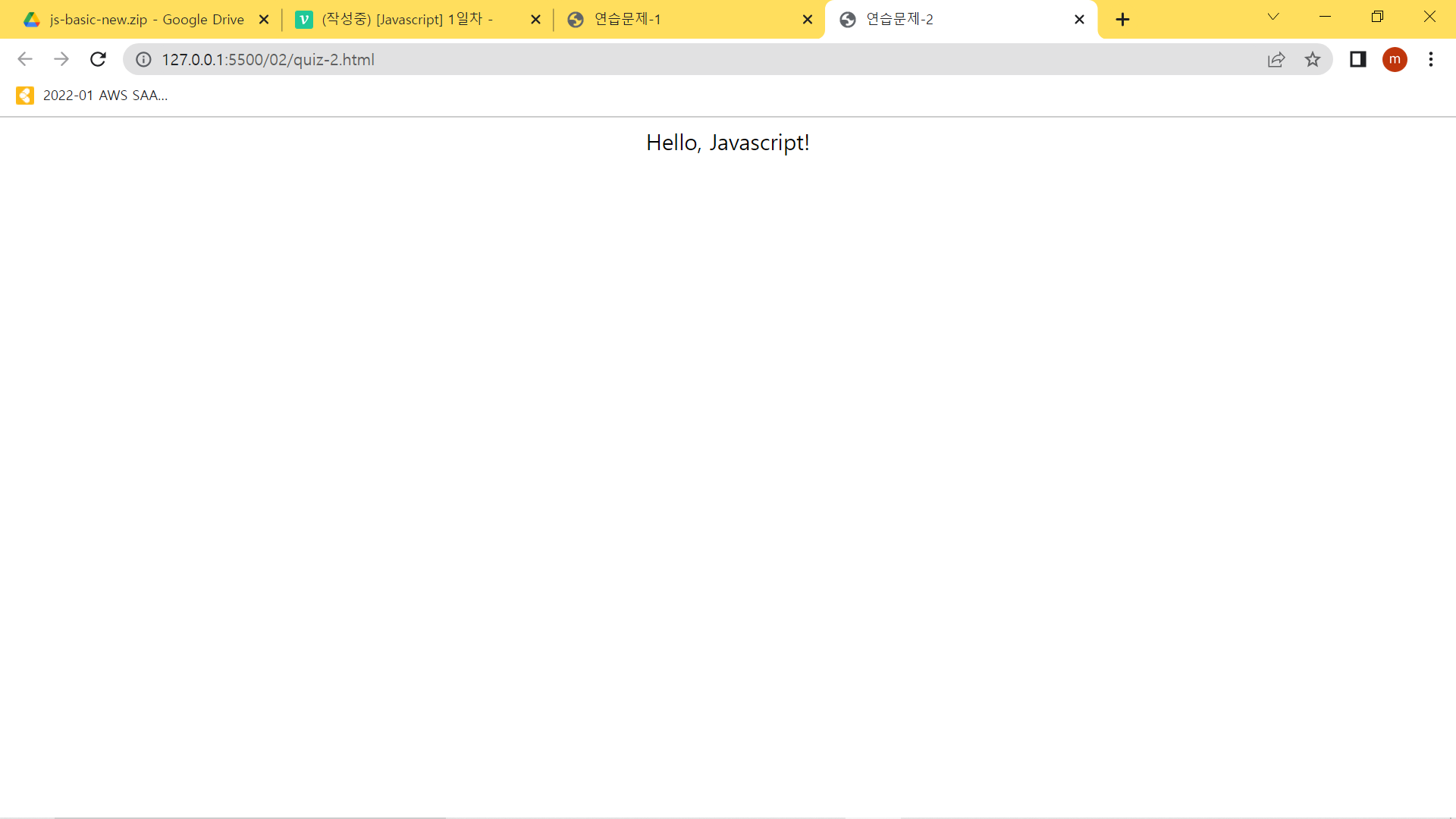Expand the tab search dropdown
This screenshot has height=819, width=1456.
[x=1273, y=17]
